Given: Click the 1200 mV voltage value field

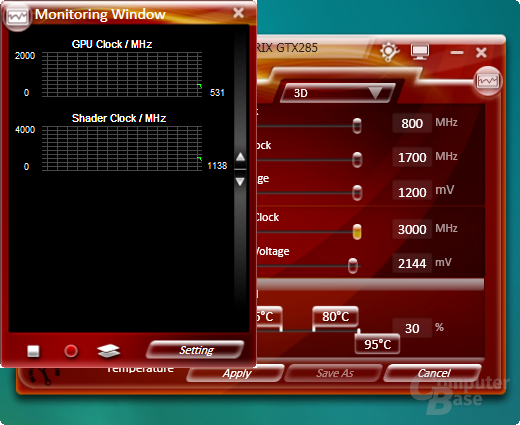Looking at the screenshot, I should point(412,192).
